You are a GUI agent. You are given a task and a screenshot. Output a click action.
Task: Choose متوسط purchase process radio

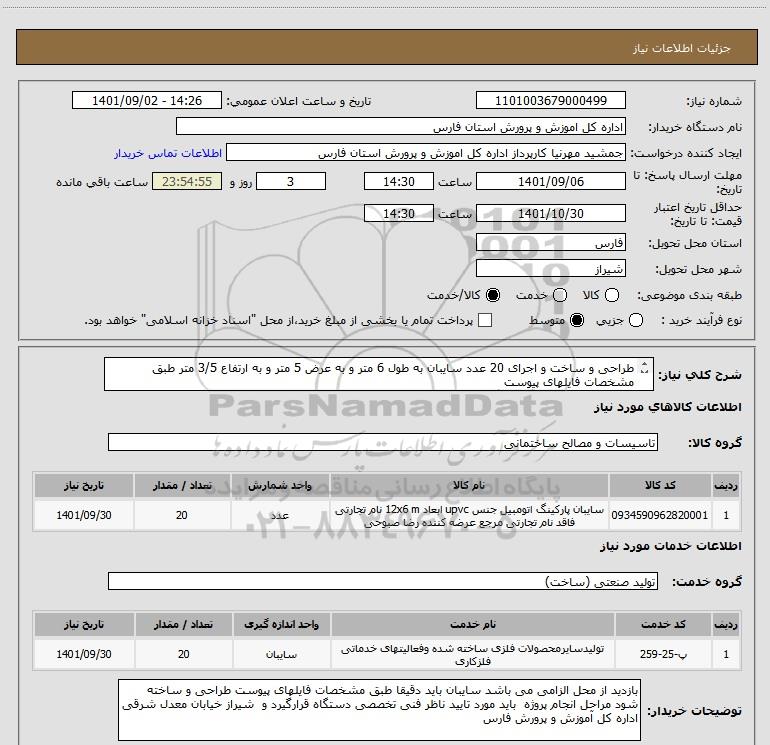pos(577,320)
